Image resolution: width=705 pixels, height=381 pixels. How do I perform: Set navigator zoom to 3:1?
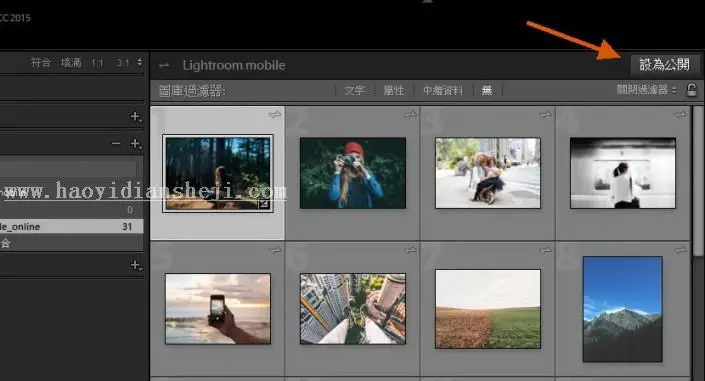[x=123, y=63]
